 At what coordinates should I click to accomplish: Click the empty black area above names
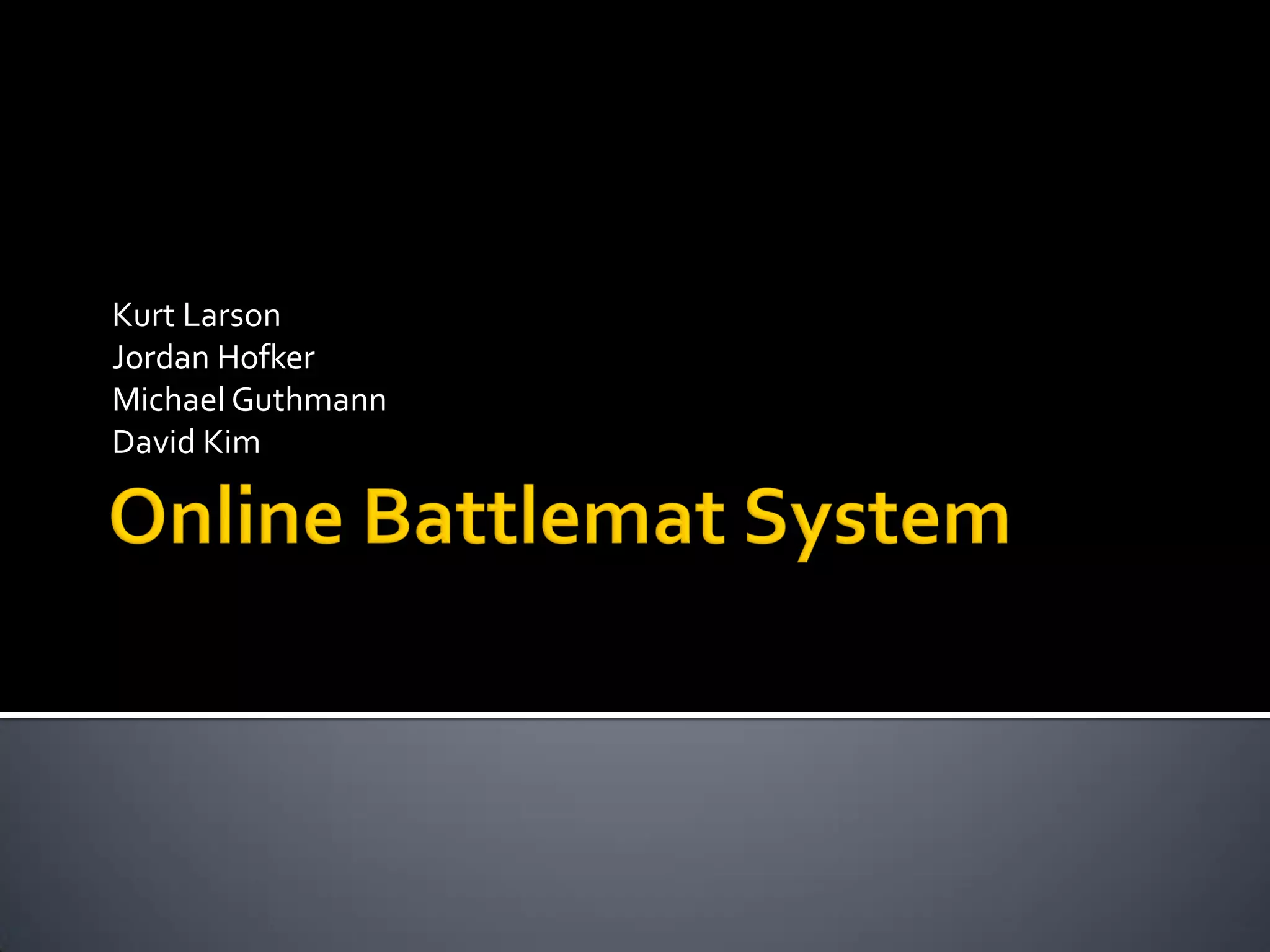[x=635, y=149]
